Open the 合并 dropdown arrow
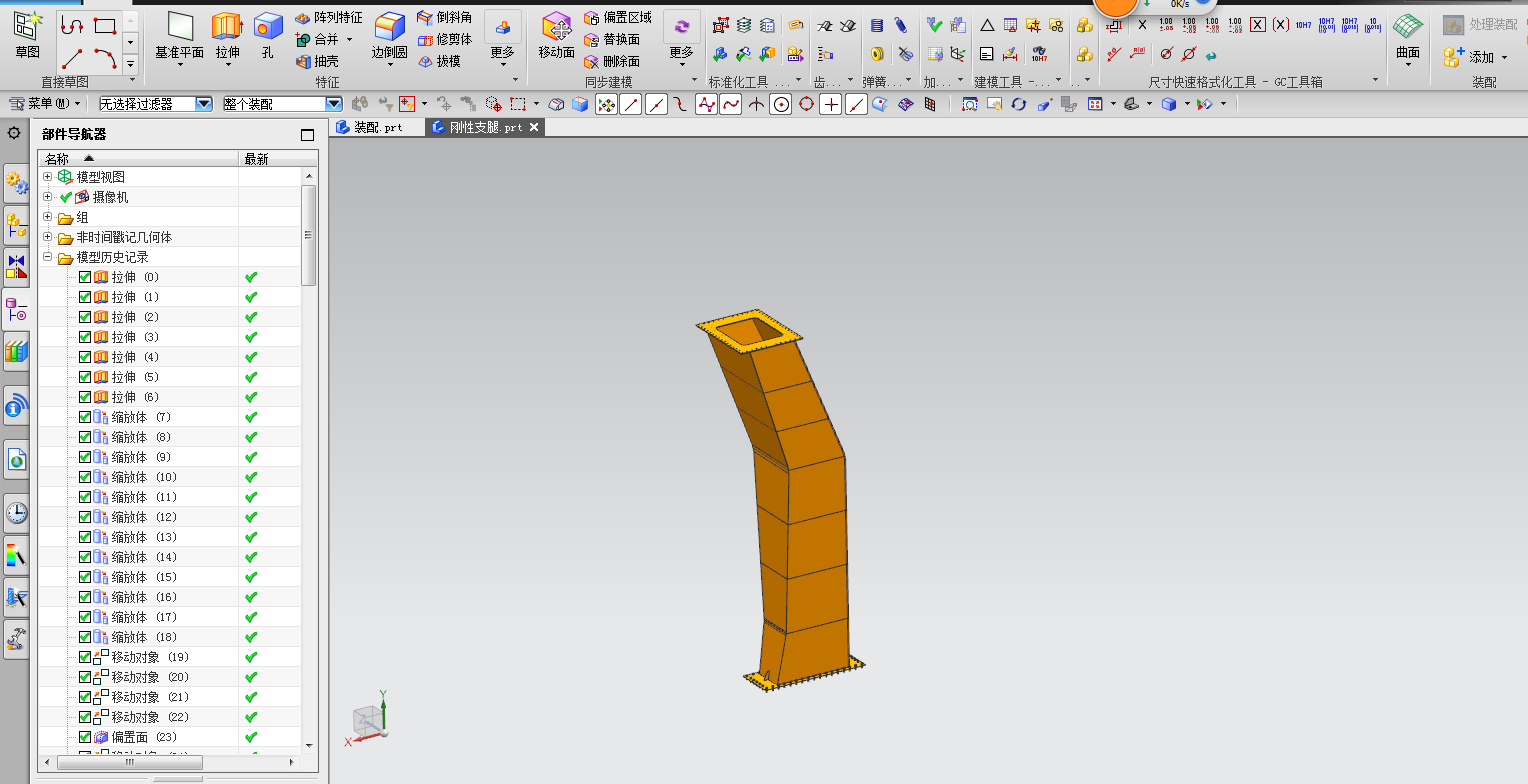Viewport: 1528px width, 784px height. pos(349,40)
